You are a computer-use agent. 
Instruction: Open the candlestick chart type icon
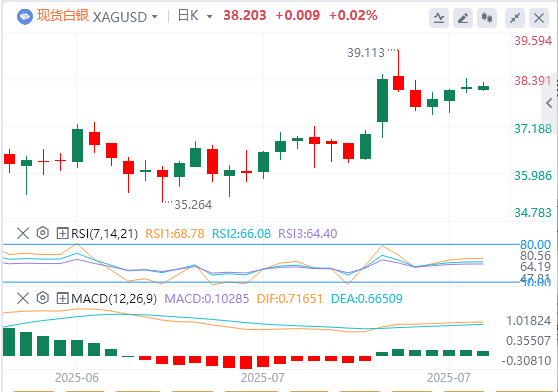tap(486, 17)
